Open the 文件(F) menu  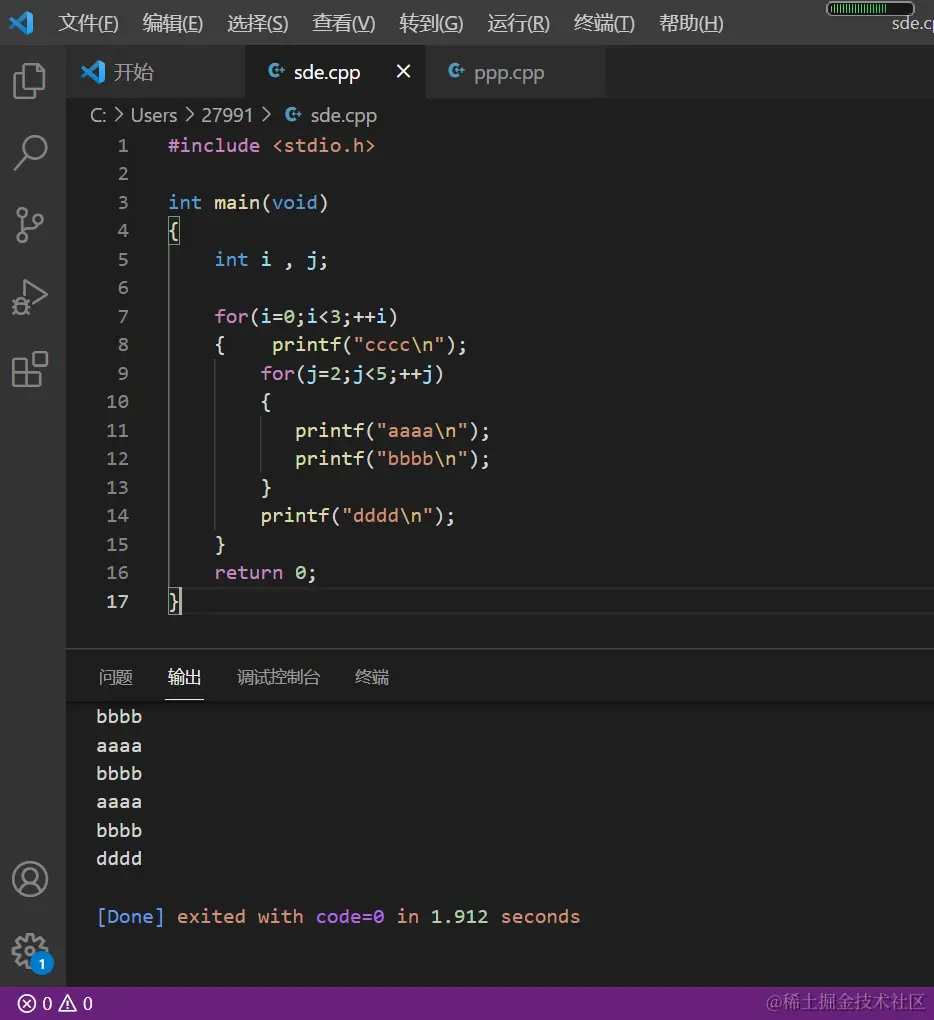[x=88, y=23]
